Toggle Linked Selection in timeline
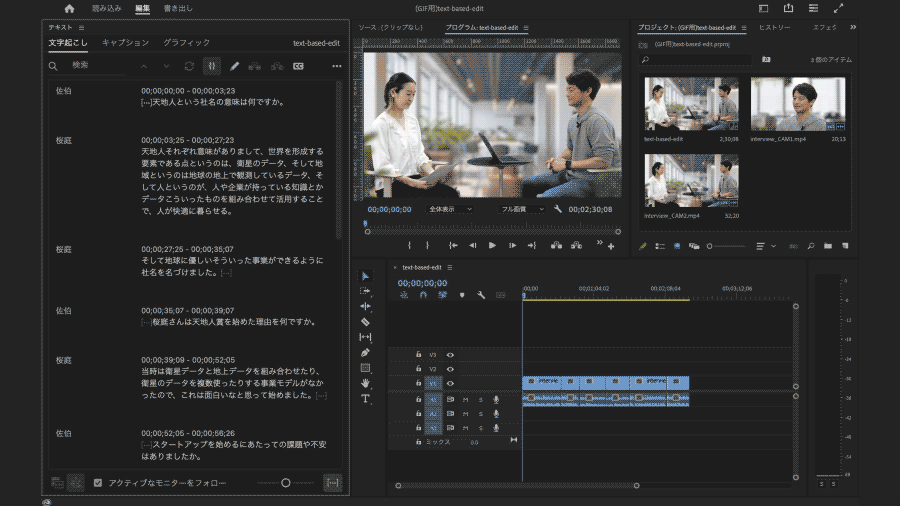This screenshot has width=900, height=506. click(x=442, y=295)
